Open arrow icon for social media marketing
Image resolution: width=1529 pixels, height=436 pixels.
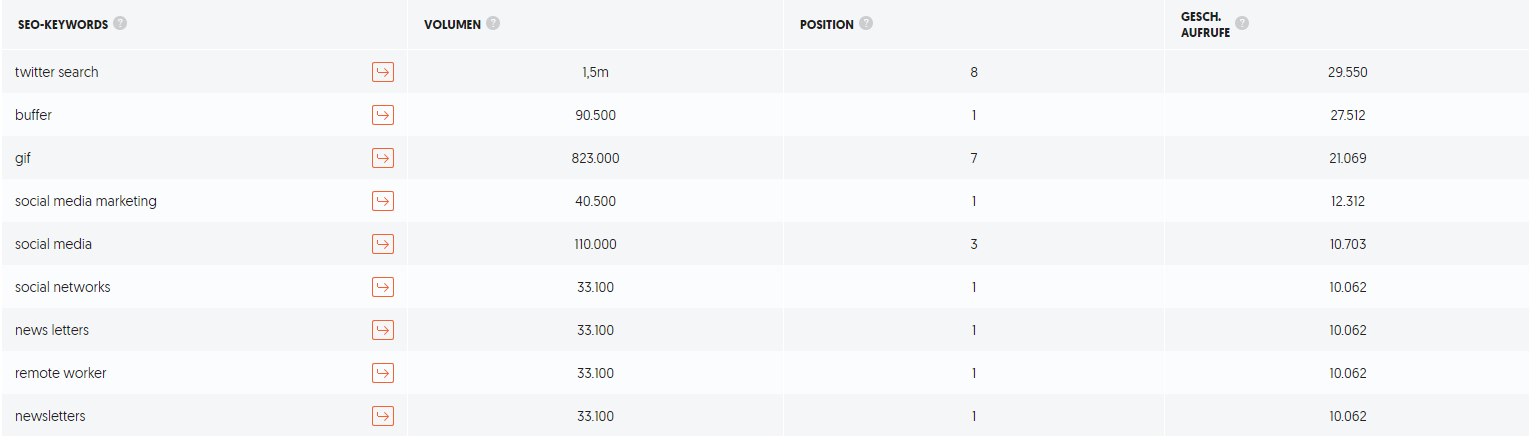click(x=383, y=201)
